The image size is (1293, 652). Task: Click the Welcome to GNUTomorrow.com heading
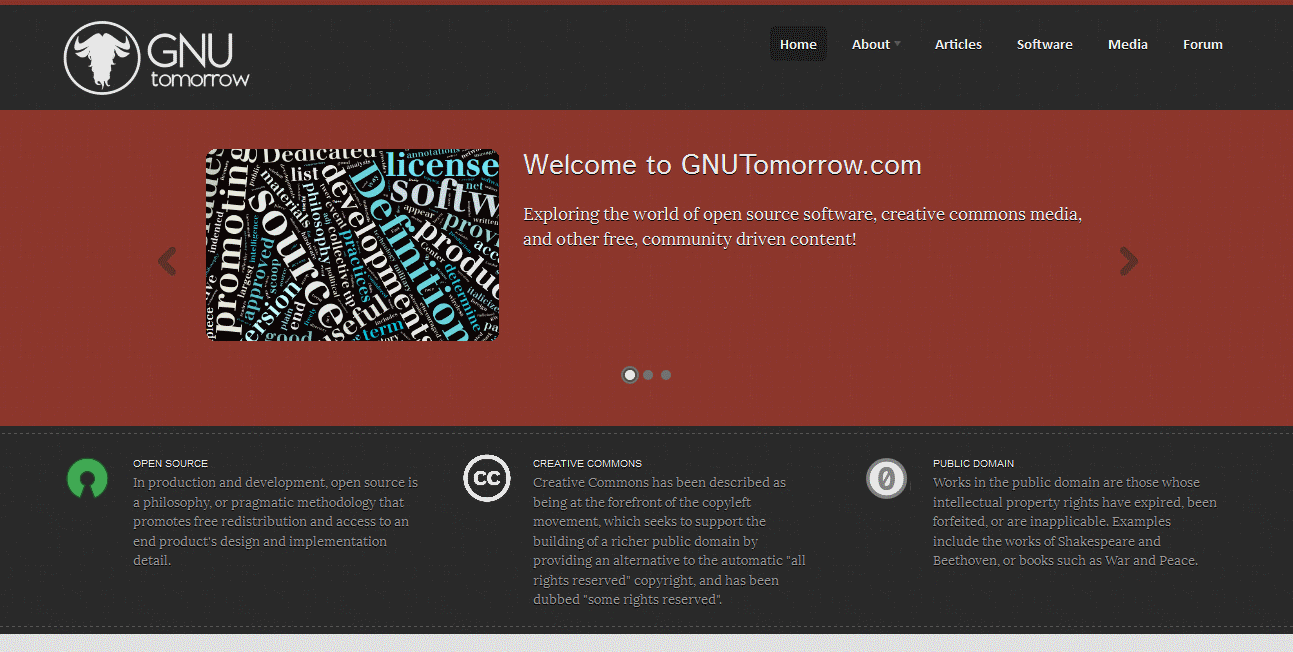point(722,165)
